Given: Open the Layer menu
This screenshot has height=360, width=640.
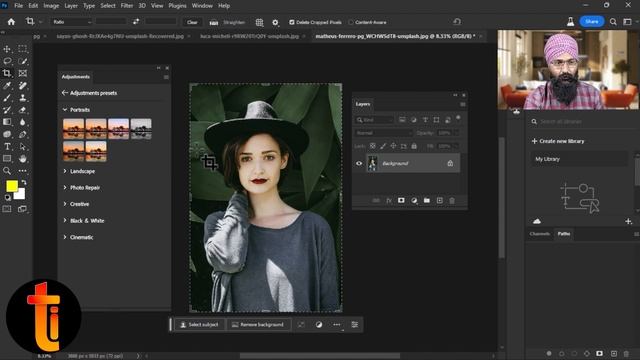Looking at the screenshot, I should click(x=71, y=6).
